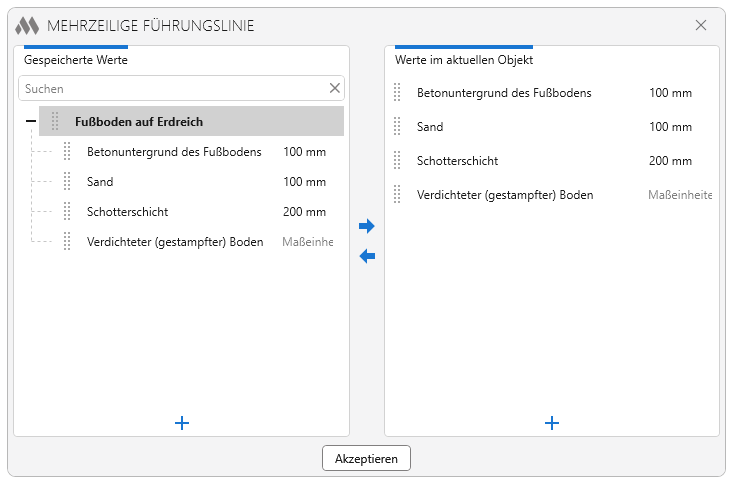Click the left arrow to move values back
Image resolution: width=732 pixels, height=481 pixels.
coord(367,256)
